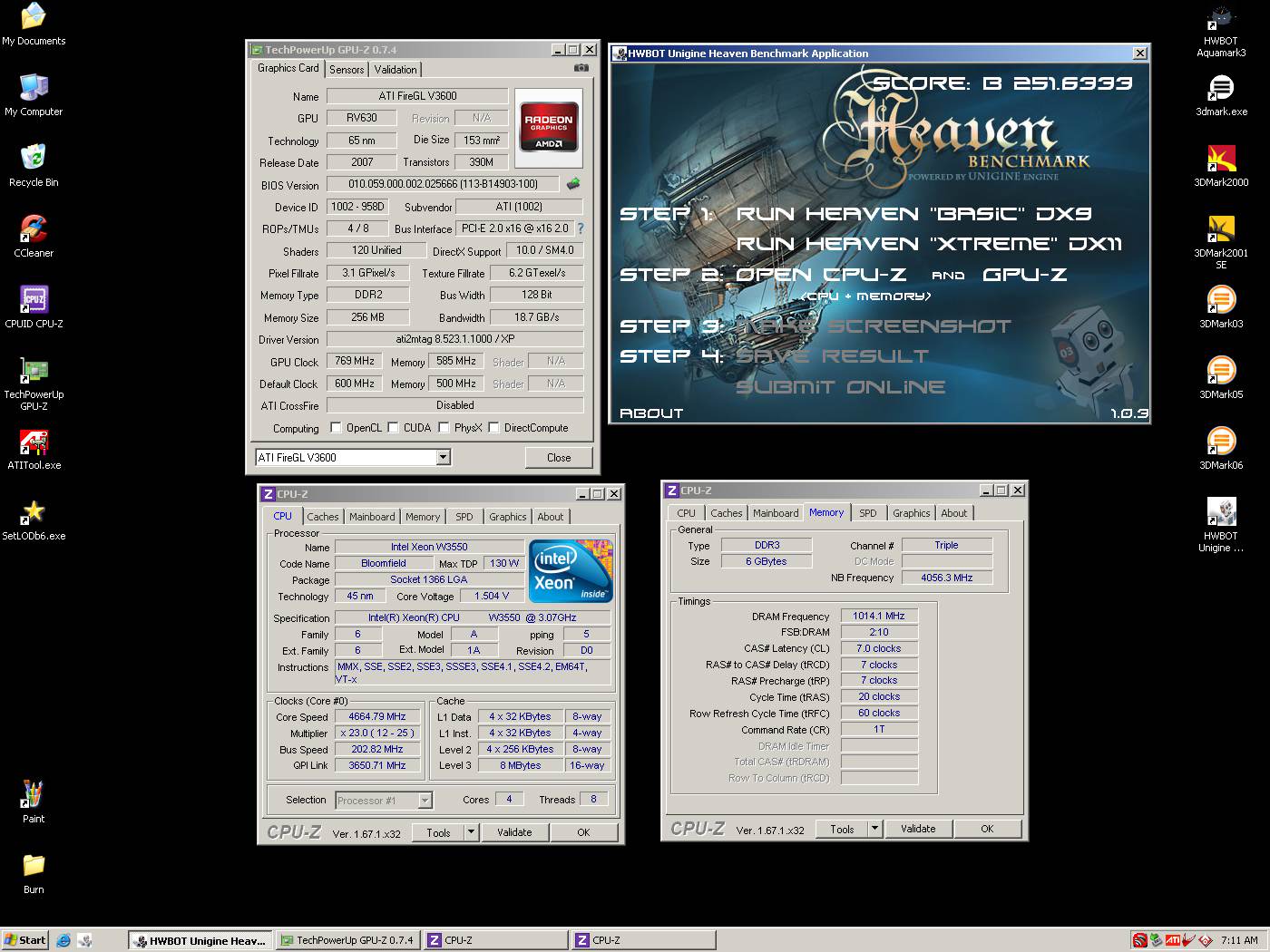The height and width of the screenshot is (952, 1270).
Task: Launch CCleaner from desktop
Action: tap(34, 237)
